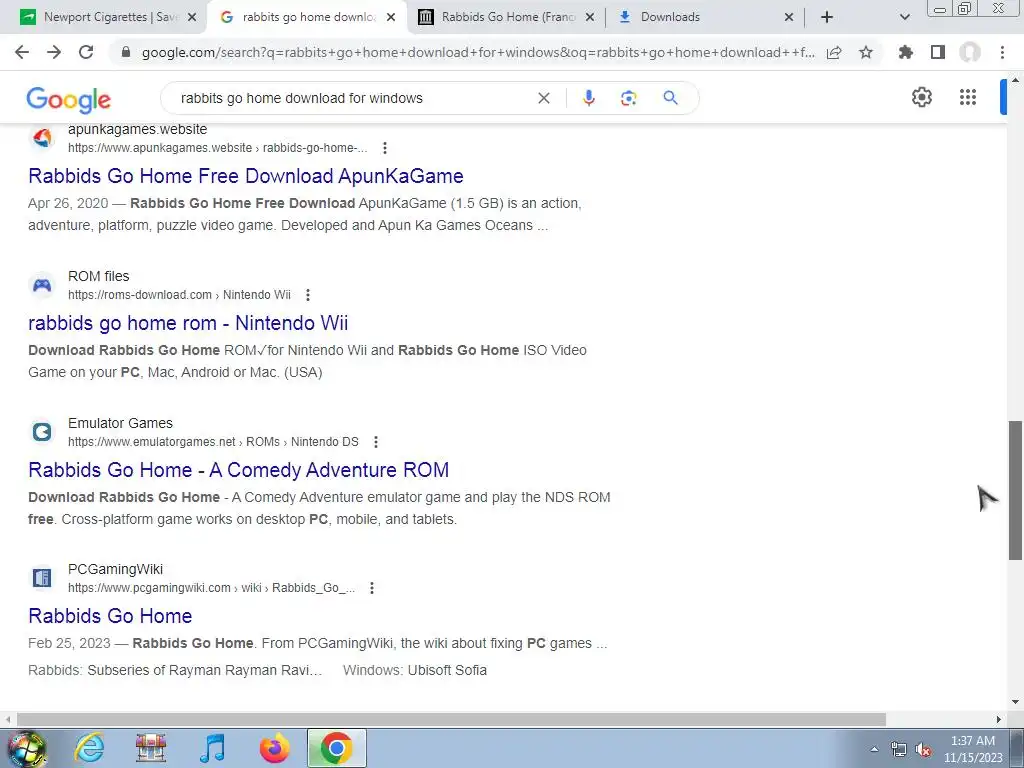Open rabbids go home rom - Nintendo Wii
1024x768 pixels.
(x=188, y=323)
